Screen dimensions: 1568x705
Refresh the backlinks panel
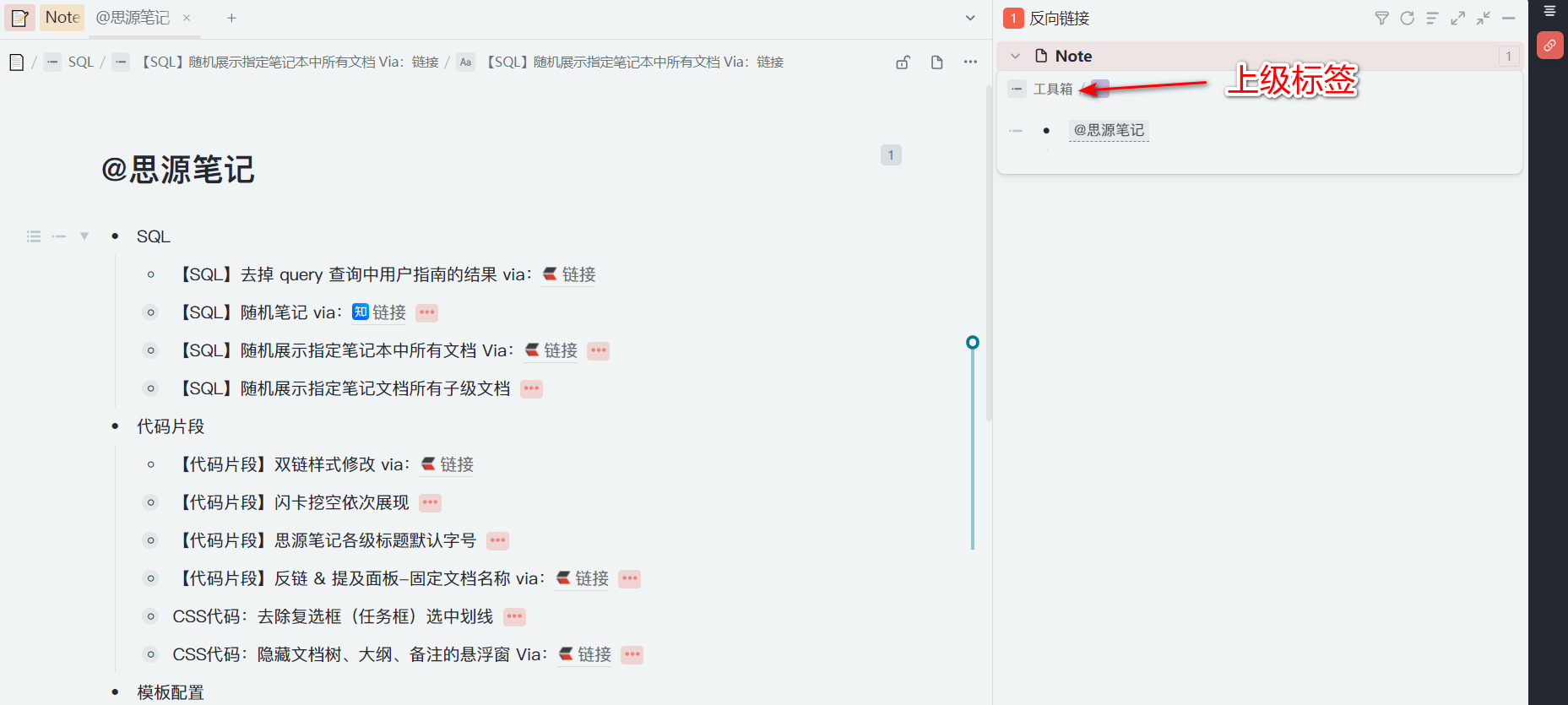pos(1408,19)
